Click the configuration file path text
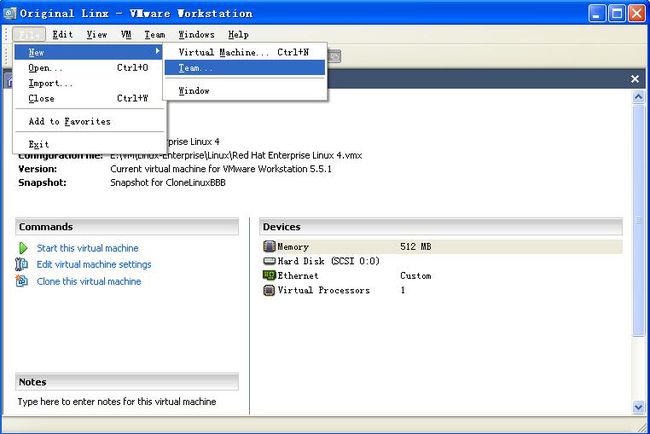Viewport: 650px width, 434px height. tap(236, 155)
